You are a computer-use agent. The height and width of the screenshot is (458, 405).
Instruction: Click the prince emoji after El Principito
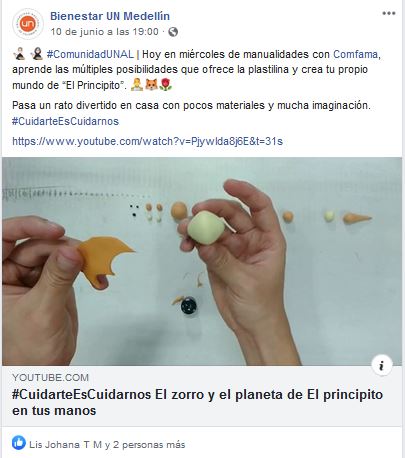[137, 85]
